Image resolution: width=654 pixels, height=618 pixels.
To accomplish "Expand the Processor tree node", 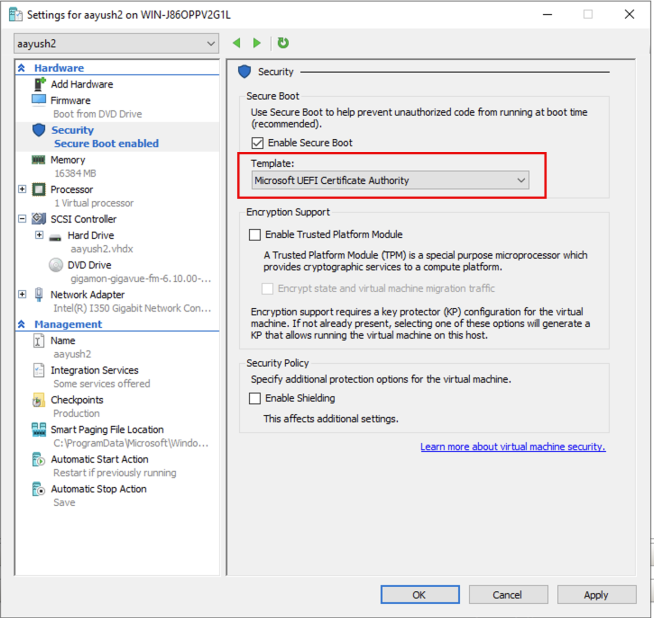I will 22,190.
